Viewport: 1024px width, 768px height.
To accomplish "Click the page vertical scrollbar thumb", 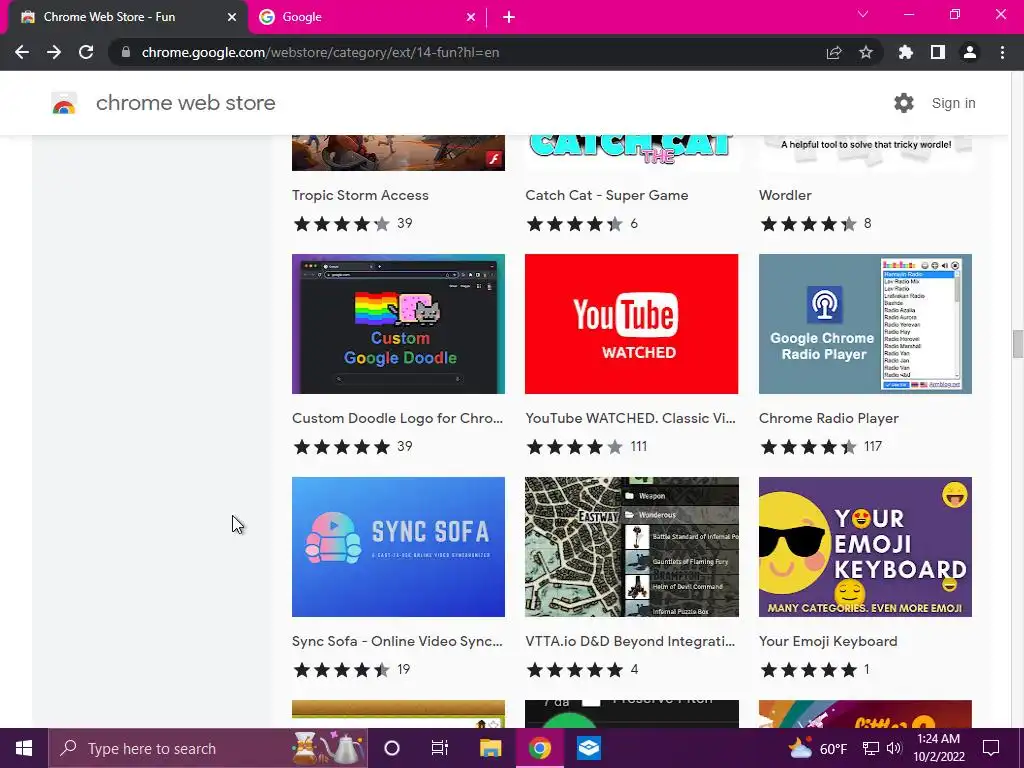I will pos(1017,344).
